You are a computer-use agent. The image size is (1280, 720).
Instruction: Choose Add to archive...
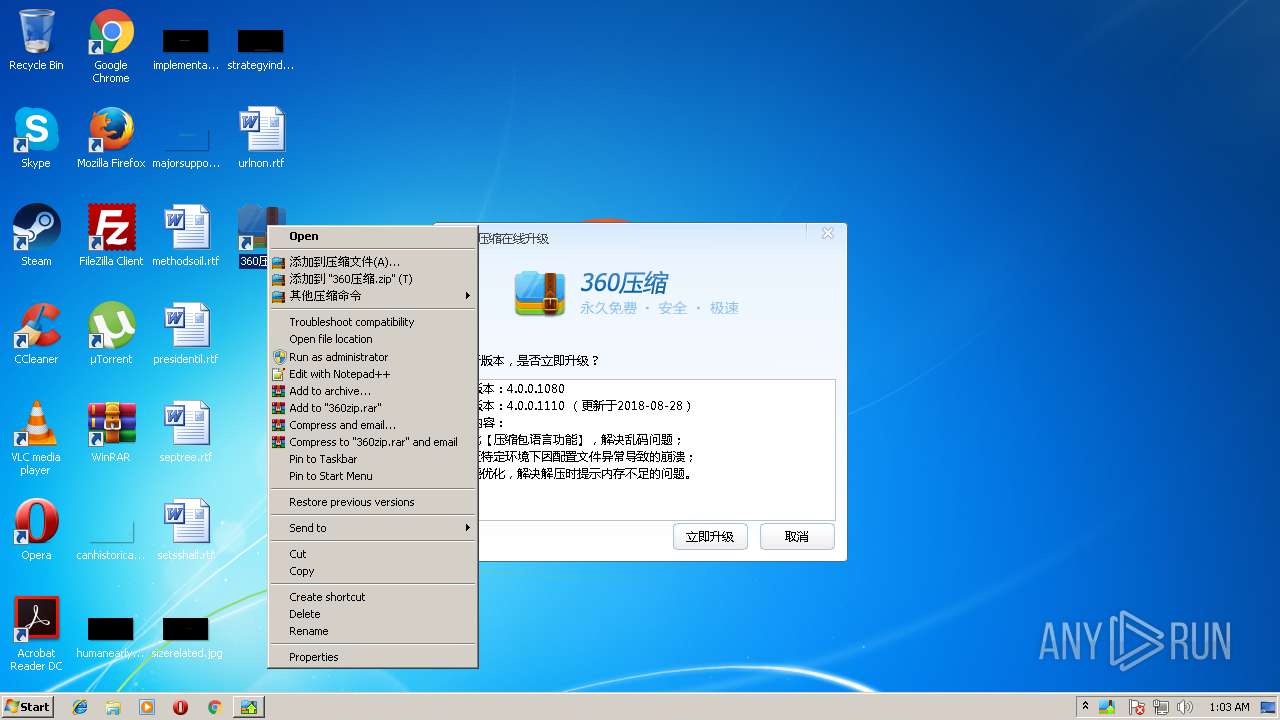(x=373, y=391)
